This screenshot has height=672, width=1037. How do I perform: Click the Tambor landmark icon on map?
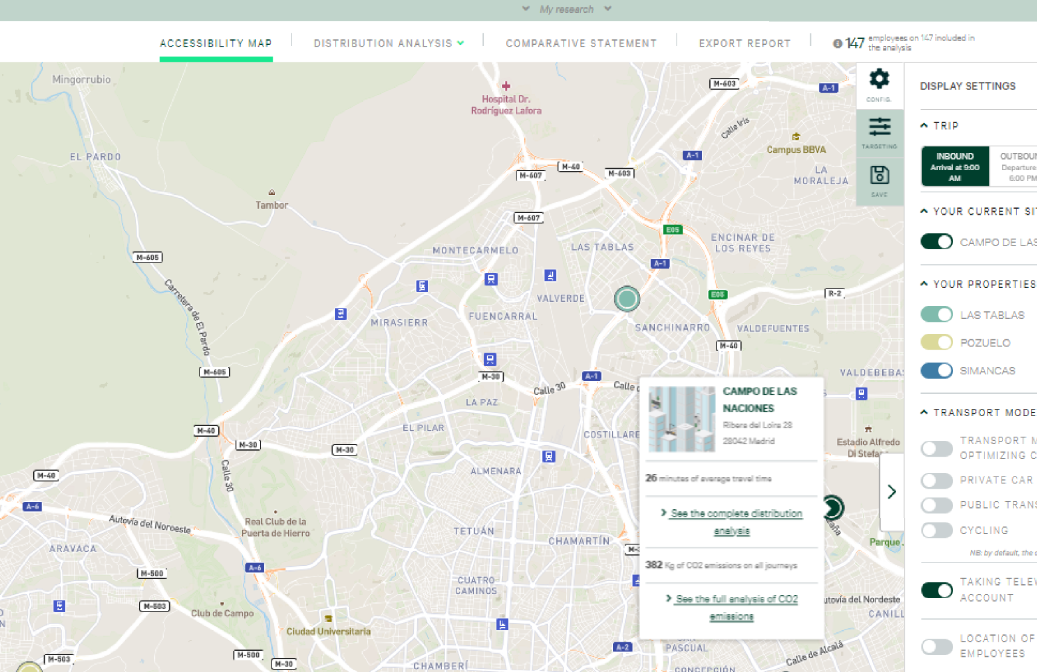pos(271,192)
